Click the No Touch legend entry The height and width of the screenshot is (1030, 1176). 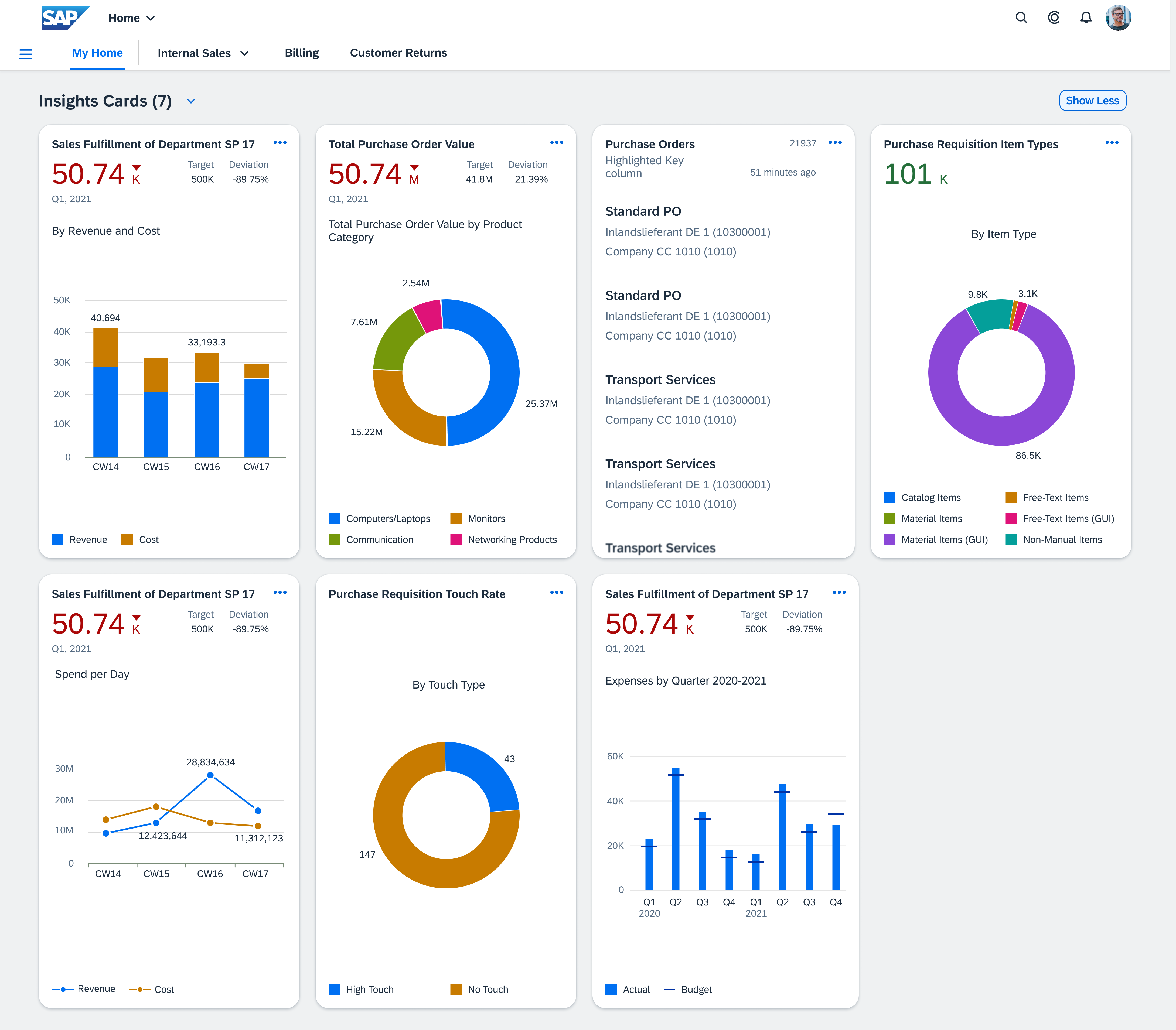point(480,990)
